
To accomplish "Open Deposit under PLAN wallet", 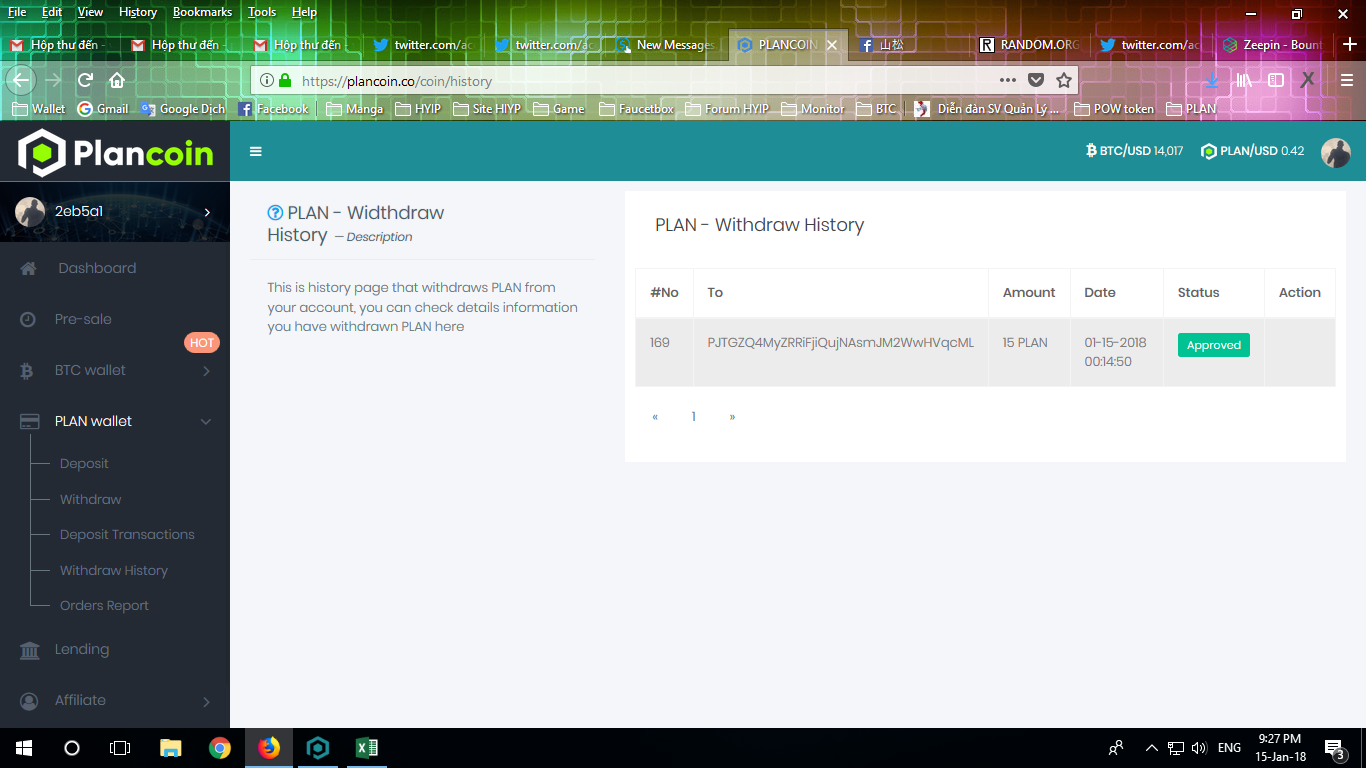I will 84,463.
